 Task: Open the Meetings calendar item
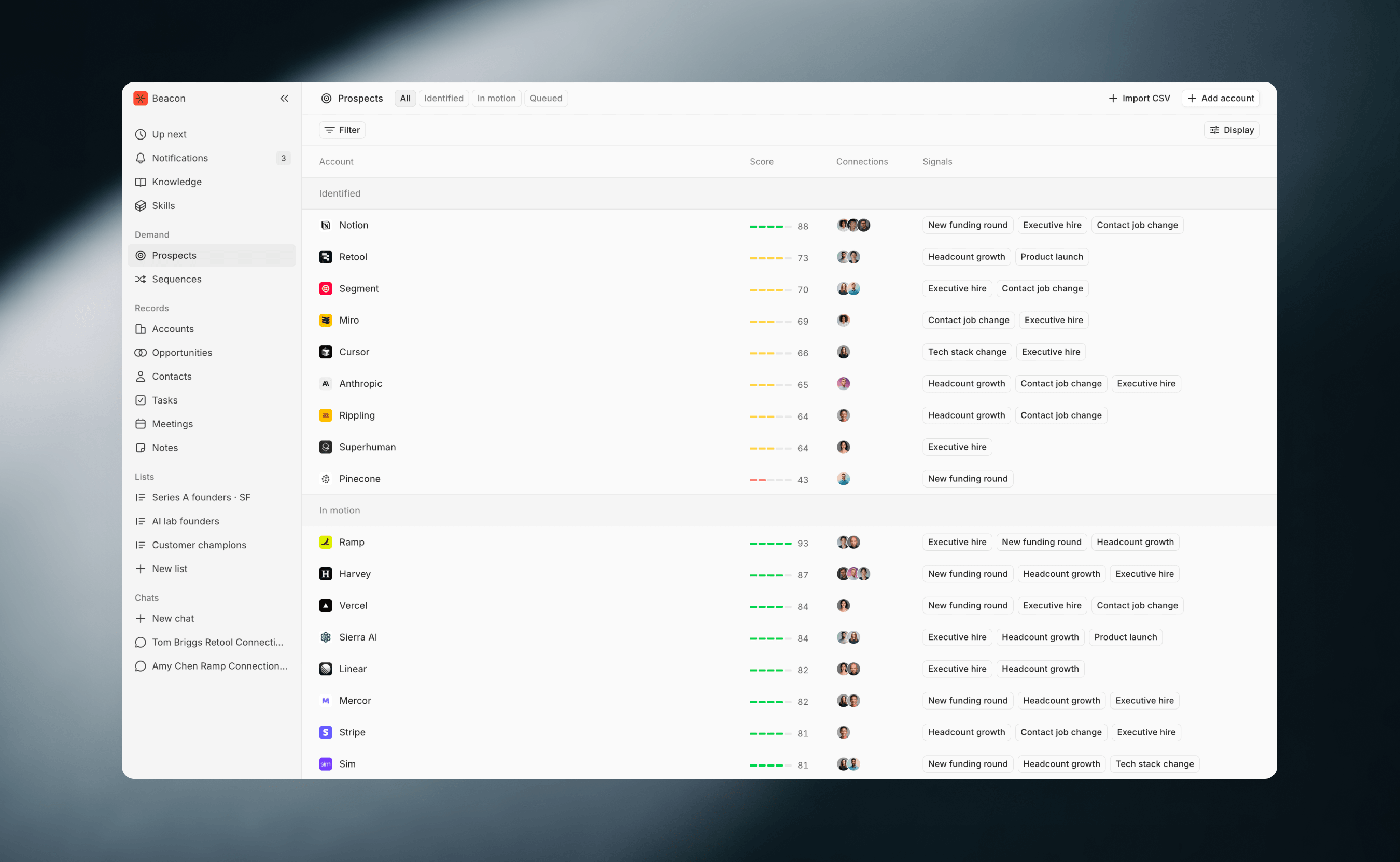click(x=172, y=424)
